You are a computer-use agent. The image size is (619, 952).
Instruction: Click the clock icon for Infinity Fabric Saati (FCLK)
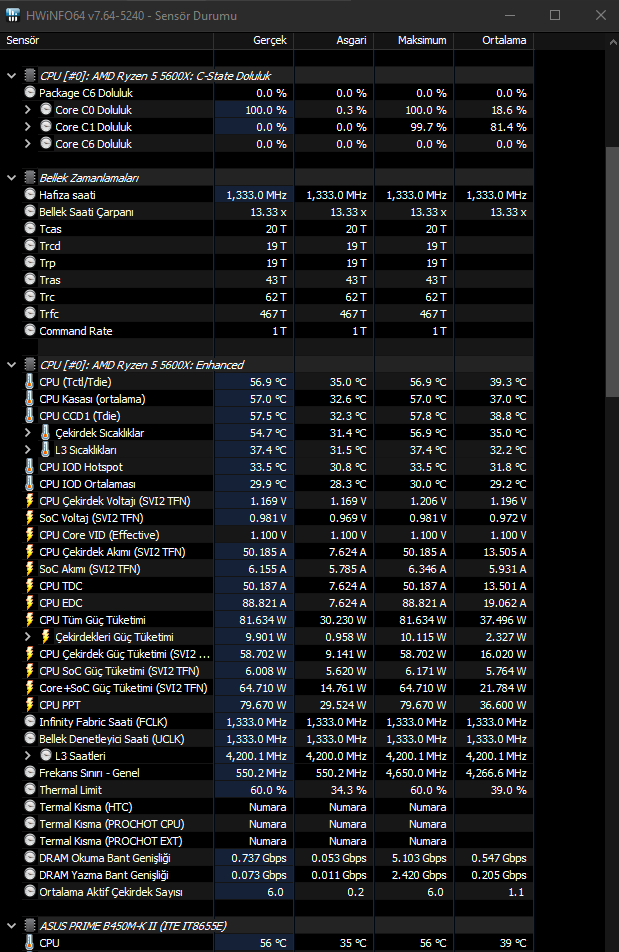click(30, 721)
